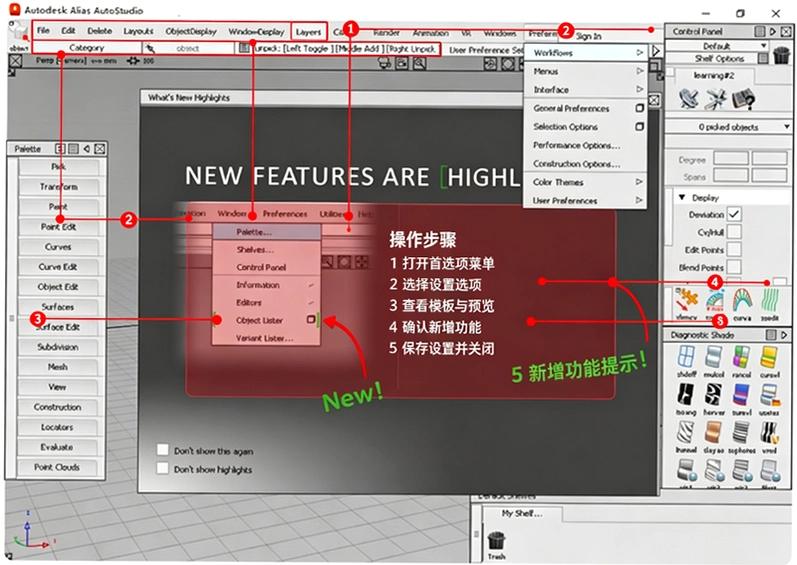Screen dimensions: 797x565
Task: Select the rancol diagnostic shade icon
Action: [742, 357]
